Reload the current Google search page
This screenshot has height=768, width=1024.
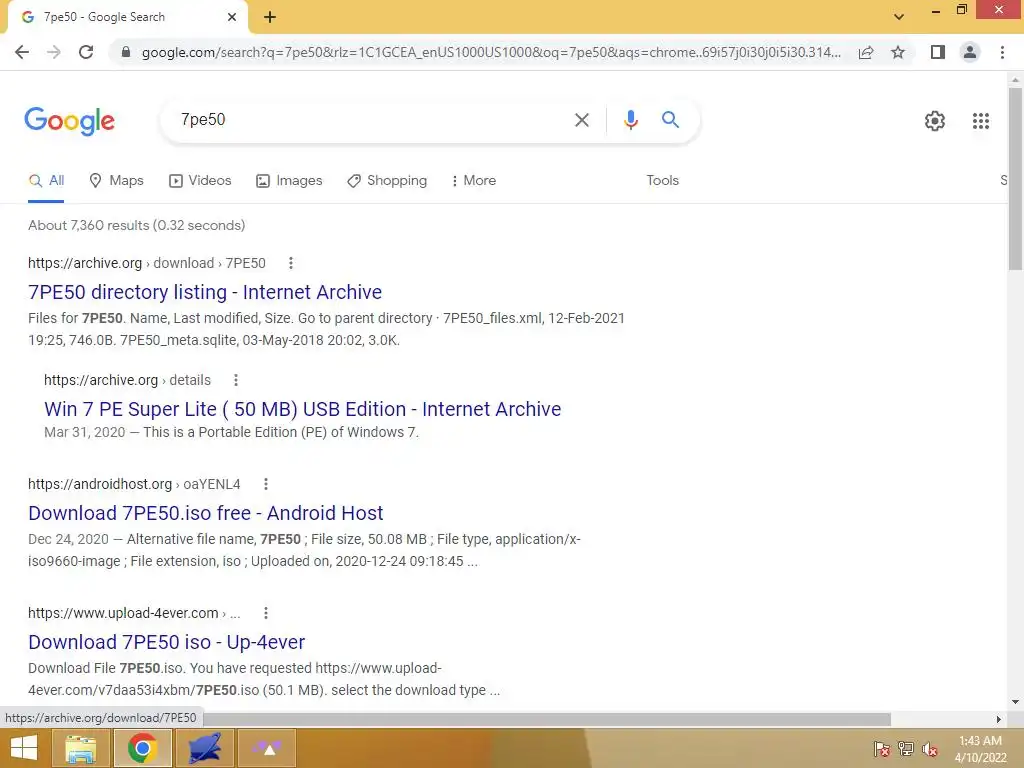coord(86,52)
